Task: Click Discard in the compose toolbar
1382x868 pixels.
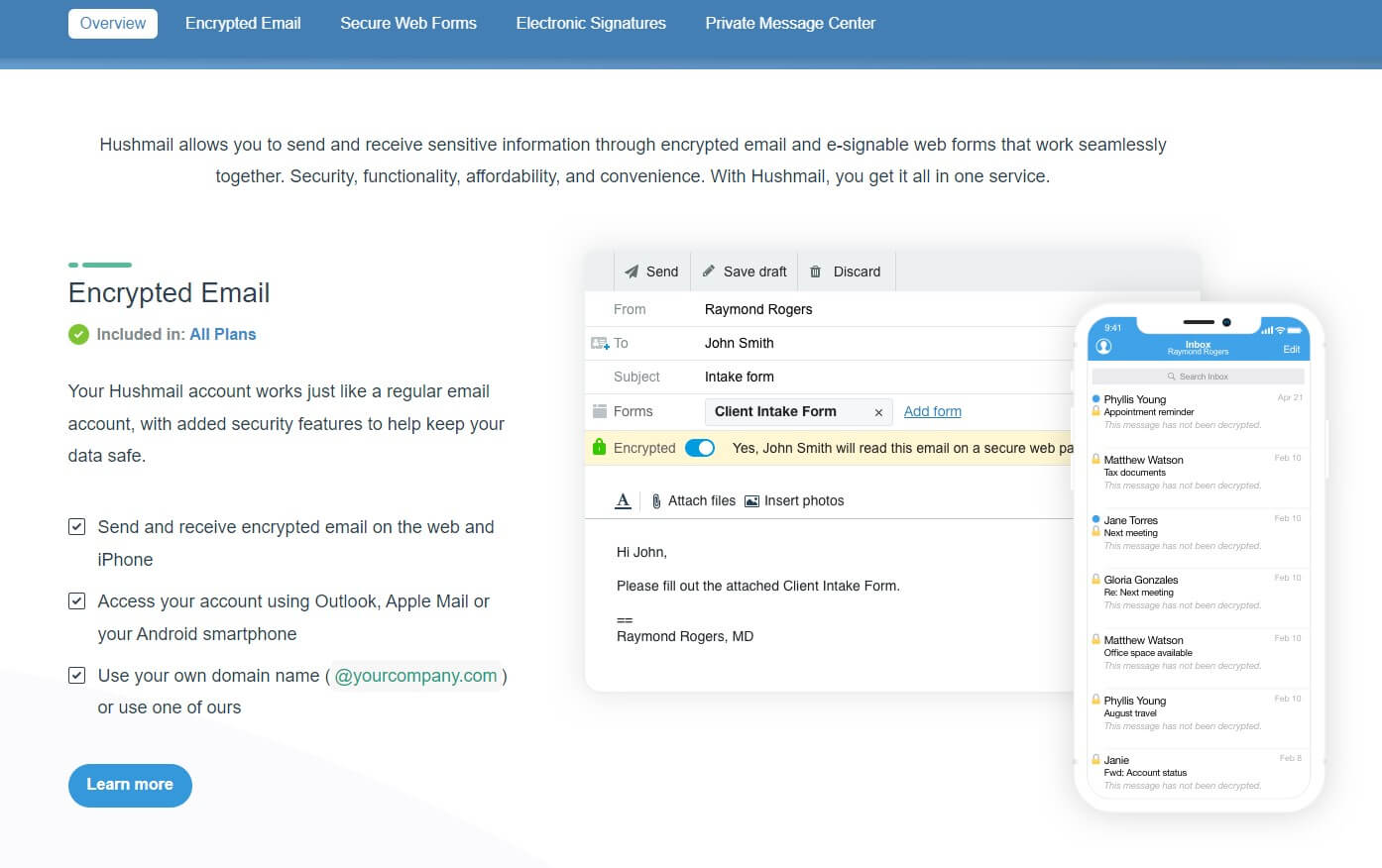Action: [846, 271]
